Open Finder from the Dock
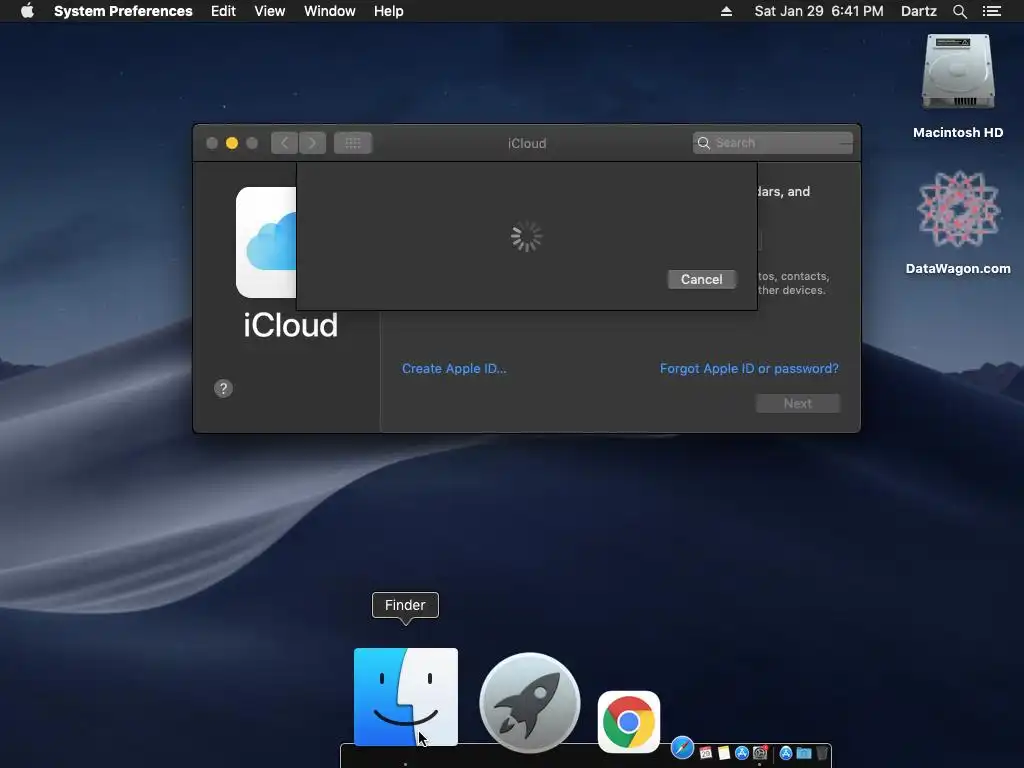Viewport: 1024px width, 768px height. (x=406, y=696)
